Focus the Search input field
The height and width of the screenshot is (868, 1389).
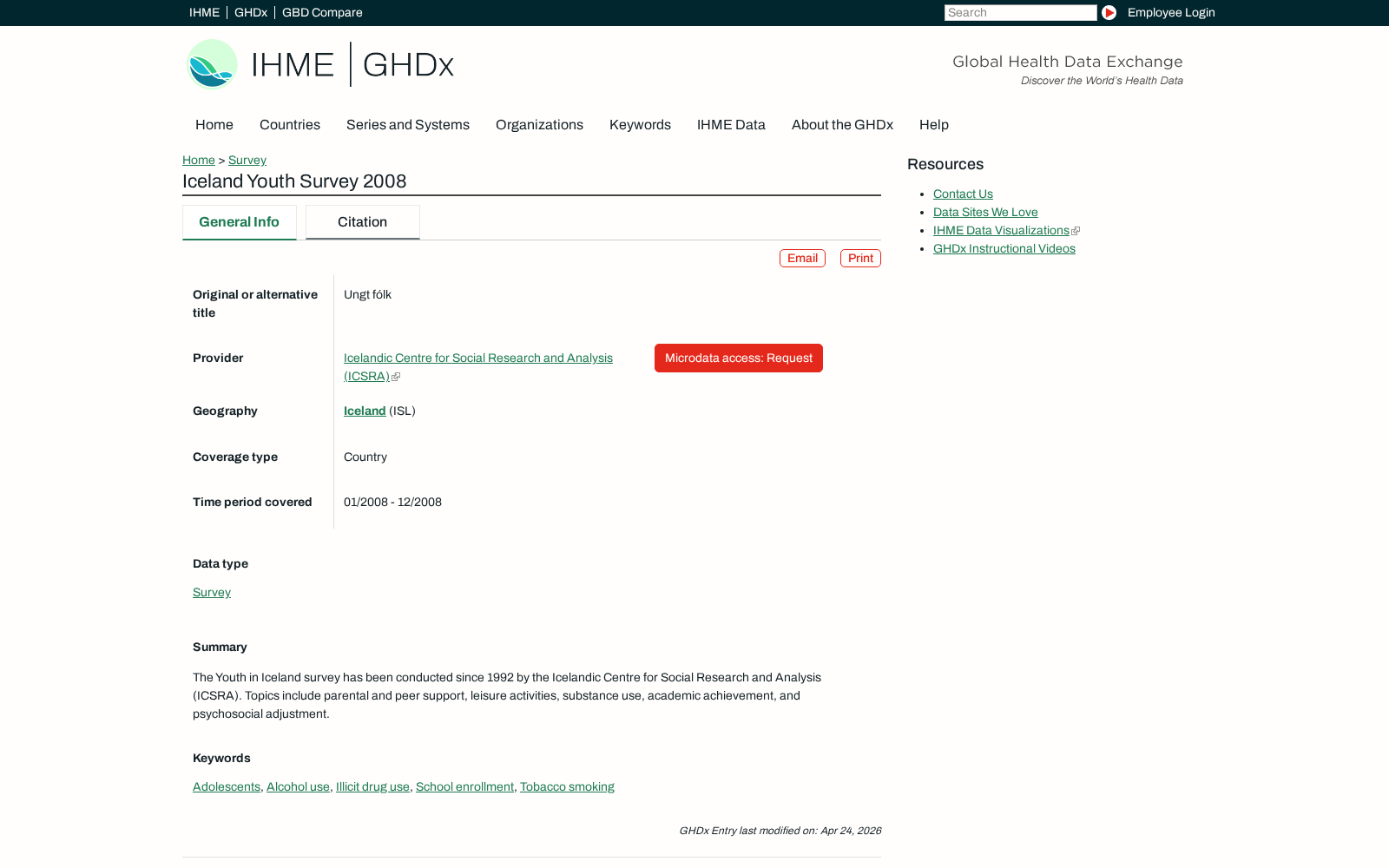coord(1020,12)
